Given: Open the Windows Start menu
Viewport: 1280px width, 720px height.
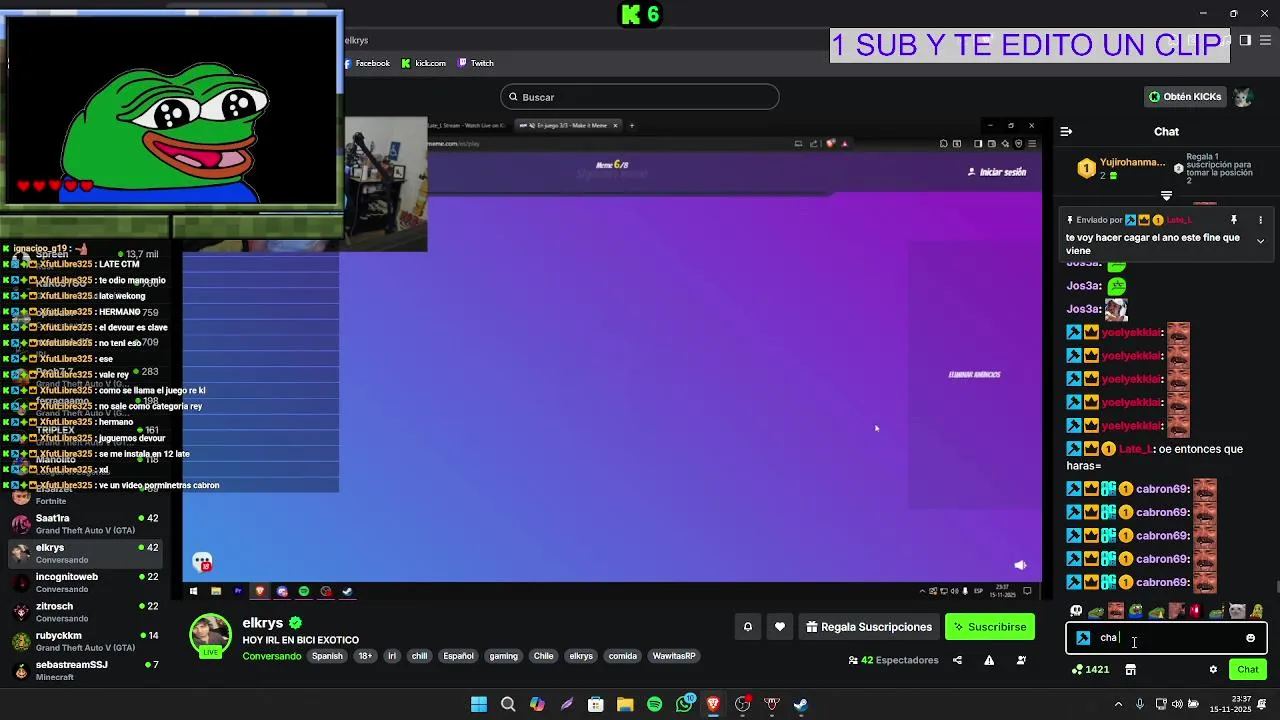Looking at the screenshot, I should click(x=479, y=704).
